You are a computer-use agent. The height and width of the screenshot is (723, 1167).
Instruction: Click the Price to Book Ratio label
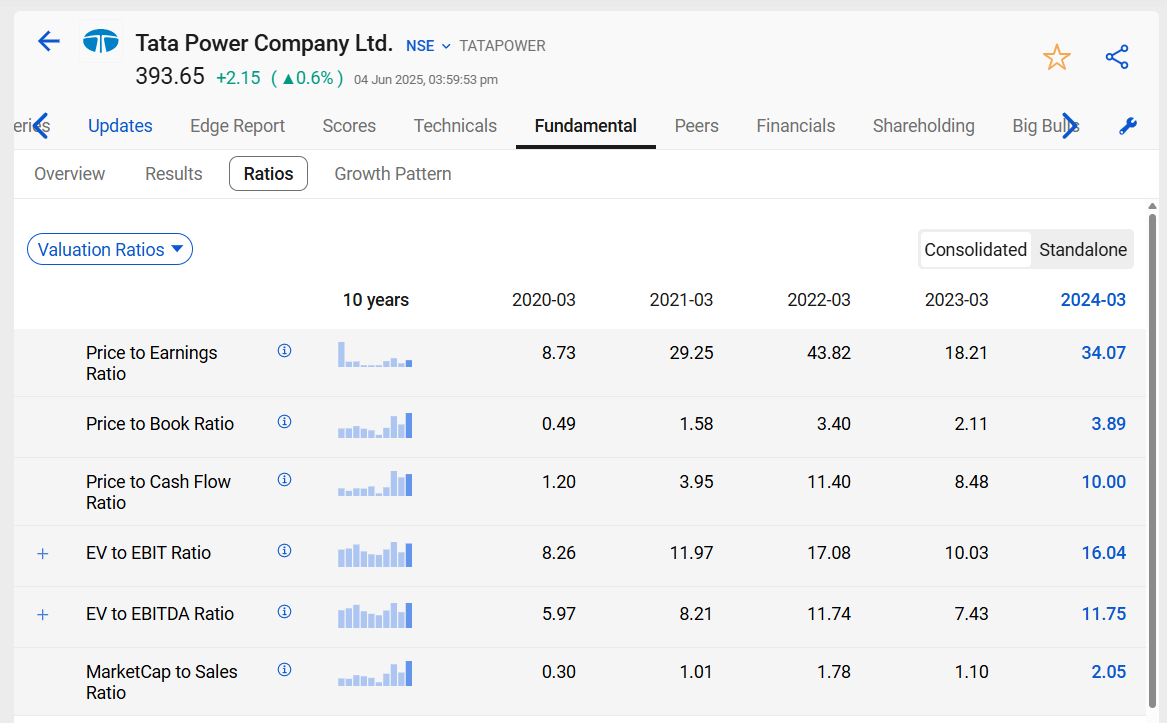[x=160, y=424]
